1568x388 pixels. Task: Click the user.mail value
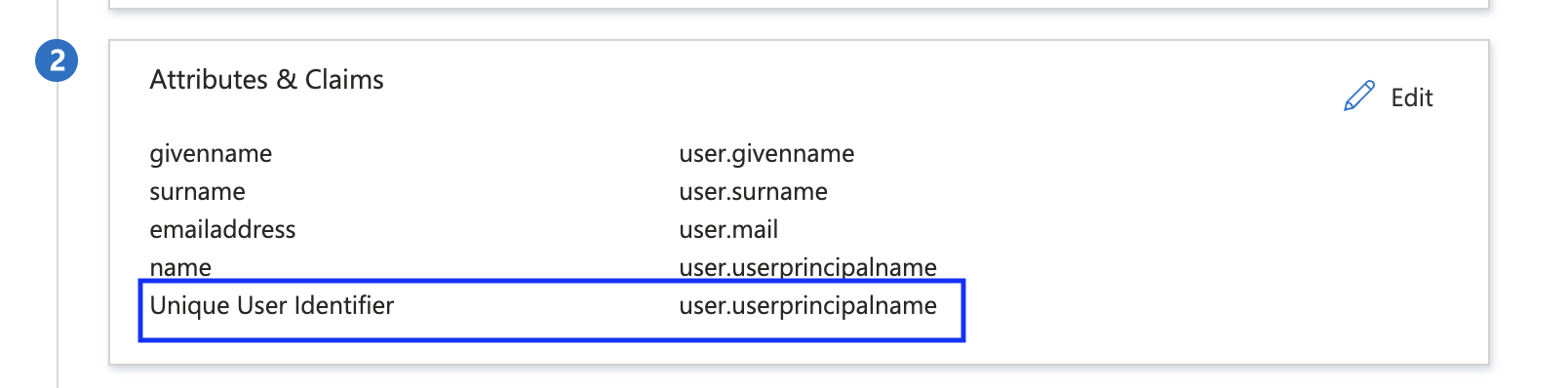[x=728, y=229]
